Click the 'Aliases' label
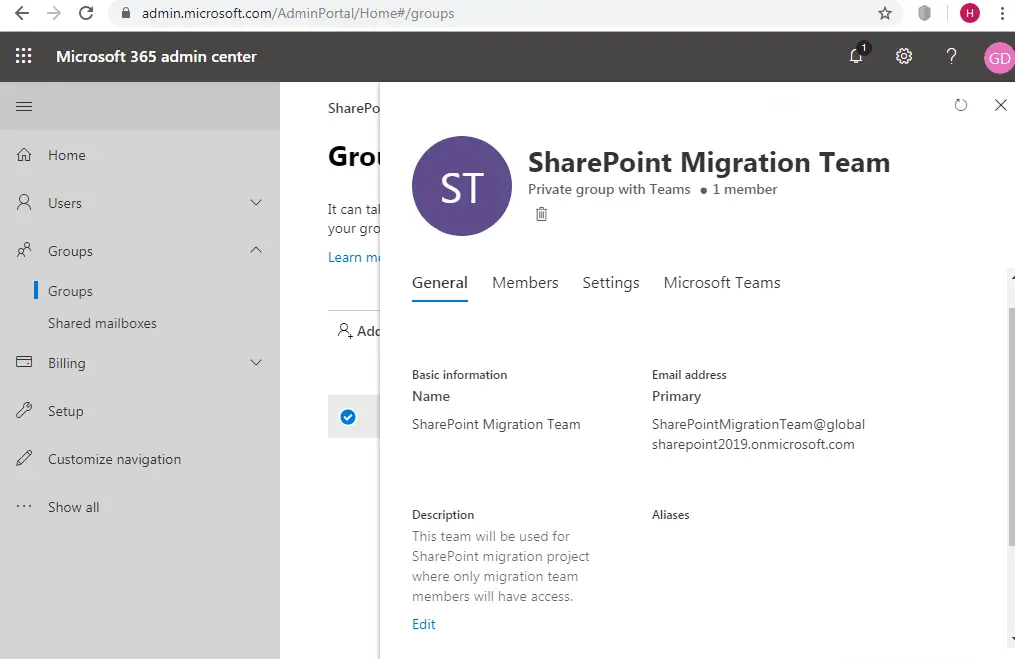The image size is (1015, 659). pyautogui.click(x=671, y=515)
